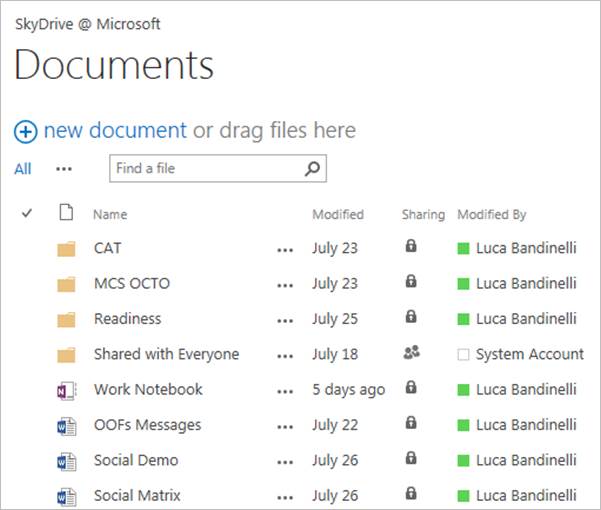Image resolution: width=601 pixels, height=510 pixels.
Task: Click the search magnifier icon
Action: click(x=312, y=168)
